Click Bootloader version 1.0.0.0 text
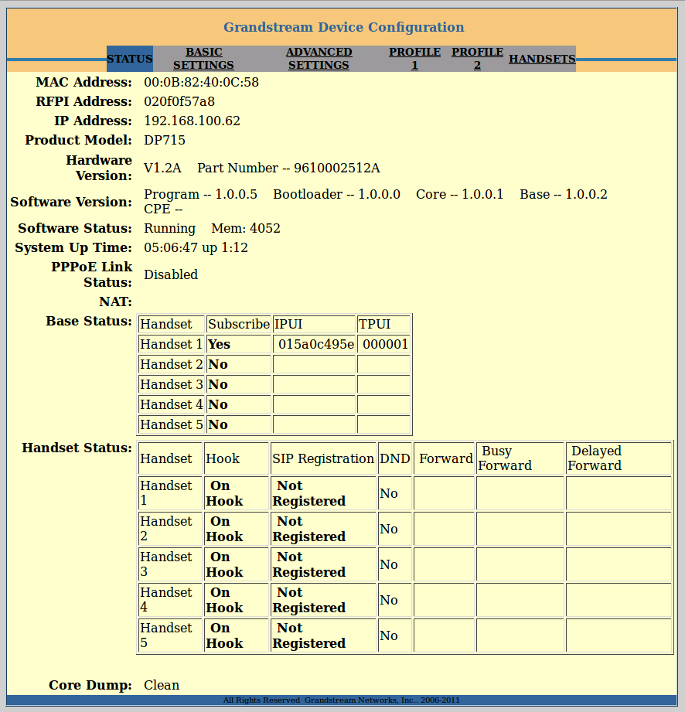This screenshot has width=685, height=712. [x=337, y=194]
